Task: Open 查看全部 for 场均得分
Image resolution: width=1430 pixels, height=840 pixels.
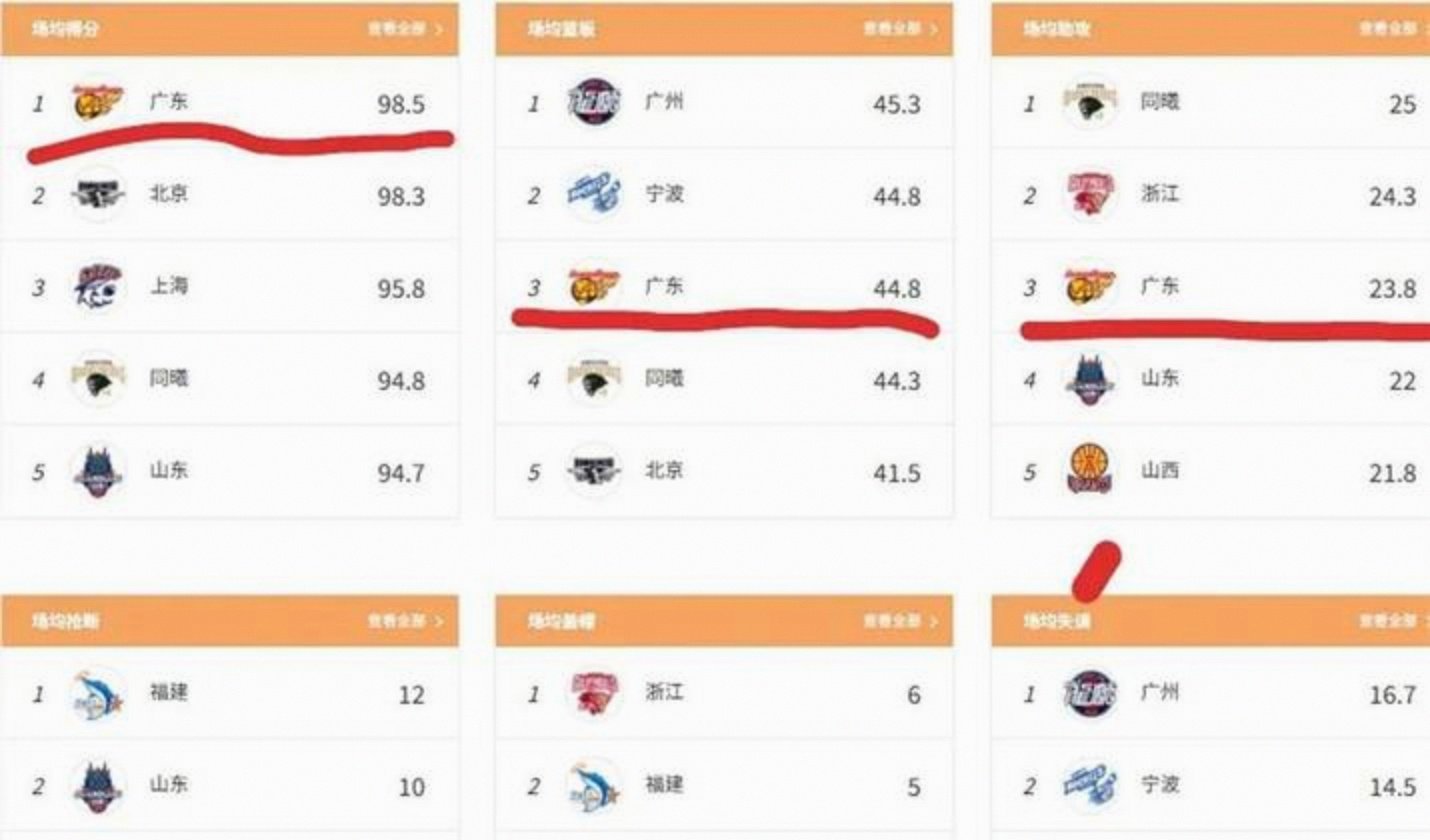Action: click(405, 30)
